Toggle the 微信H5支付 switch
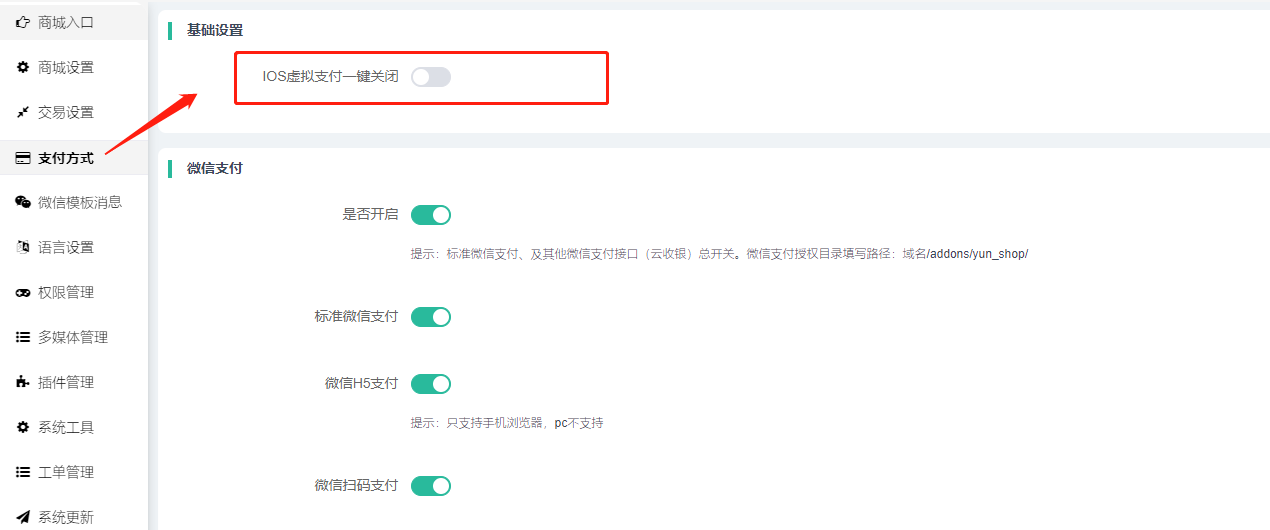The image size is (1270, 530). 431,384
